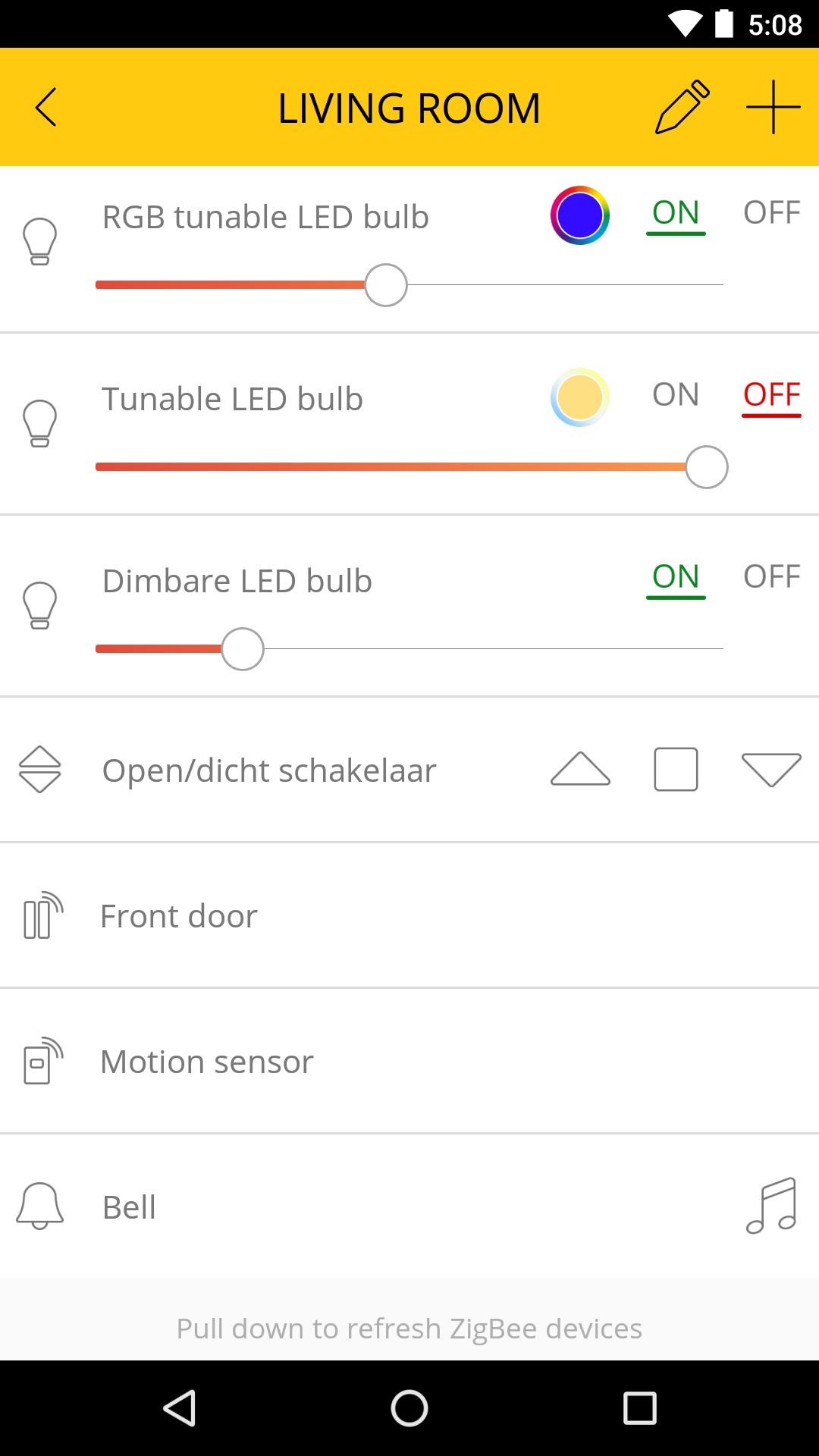Image resolution: width=819 pixels, height=1456 pixels.
Task: Tap the Dimbare LED bulb brightness slider handle
Action: click(243, 649)
